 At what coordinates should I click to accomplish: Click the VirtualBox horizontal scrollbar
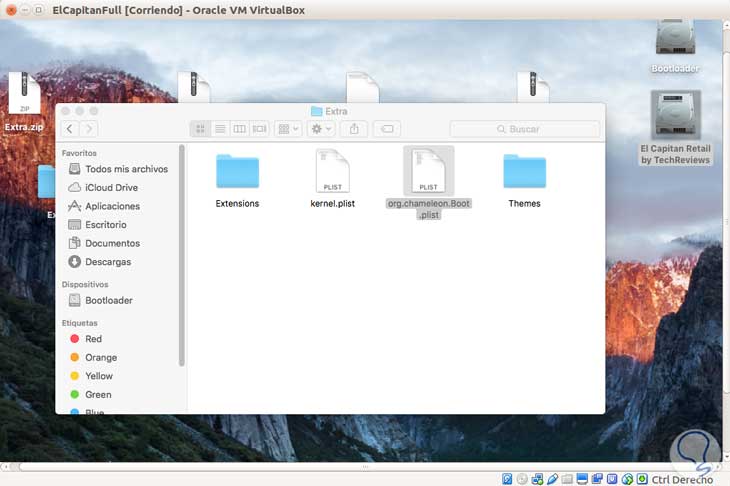pos(365,467)
